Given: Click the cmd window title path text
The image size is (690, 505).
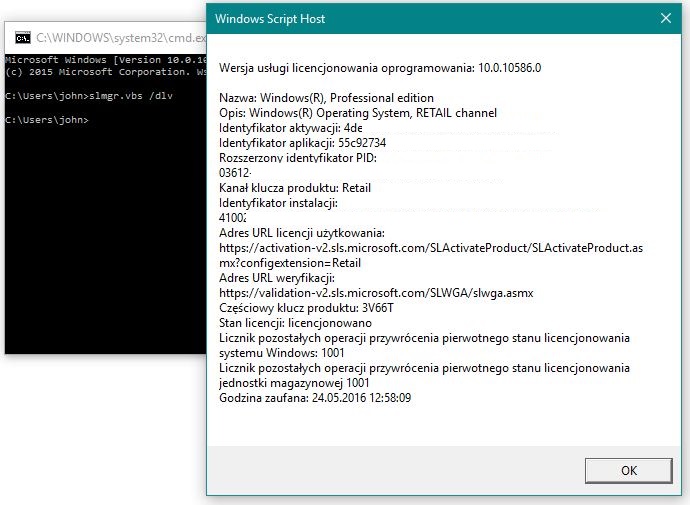Looking at the screenshot, I should coord(121,38).
